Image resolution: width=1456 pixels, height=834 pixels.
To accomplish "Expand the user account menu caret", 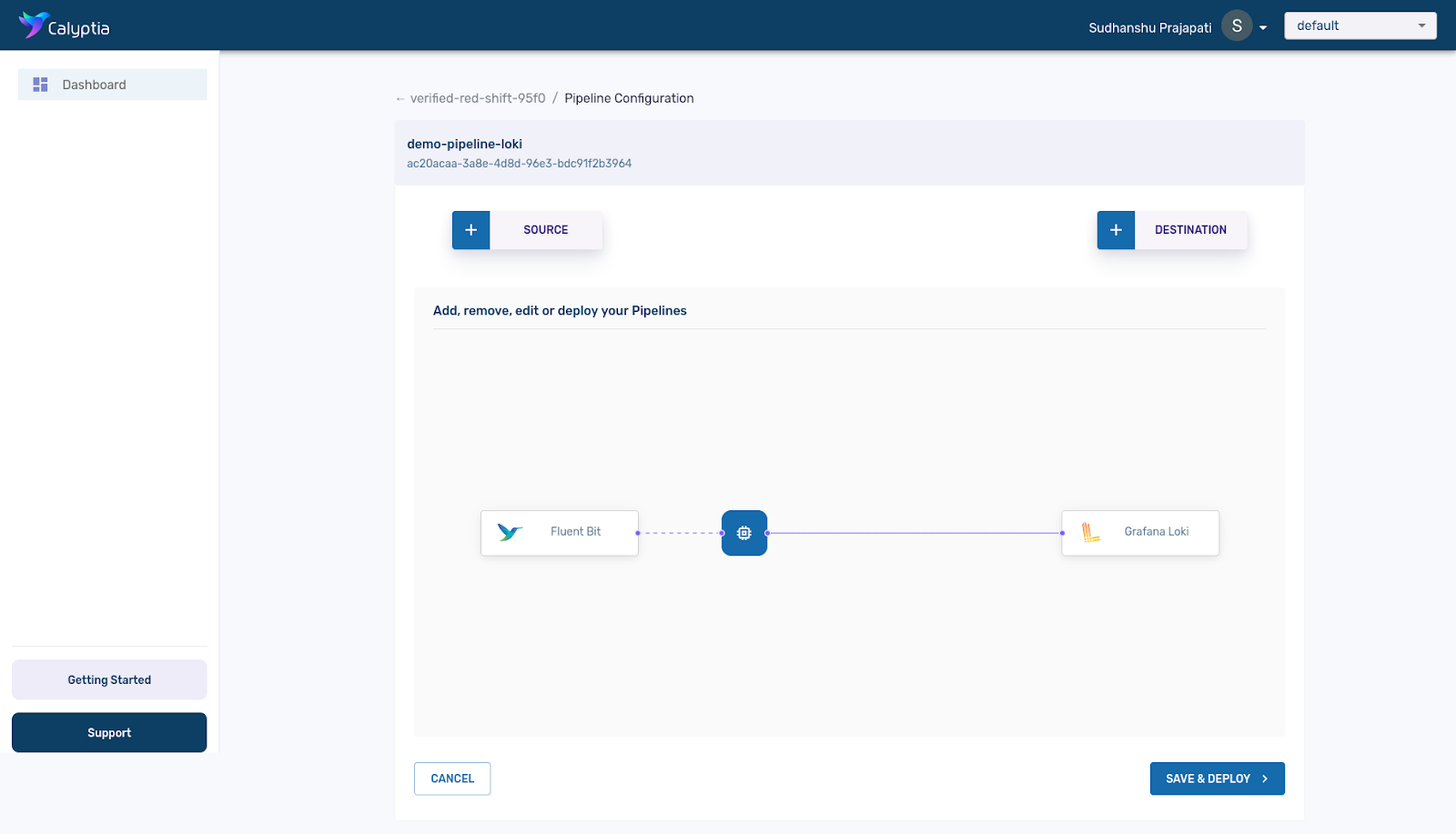I will pos(1263,28).
